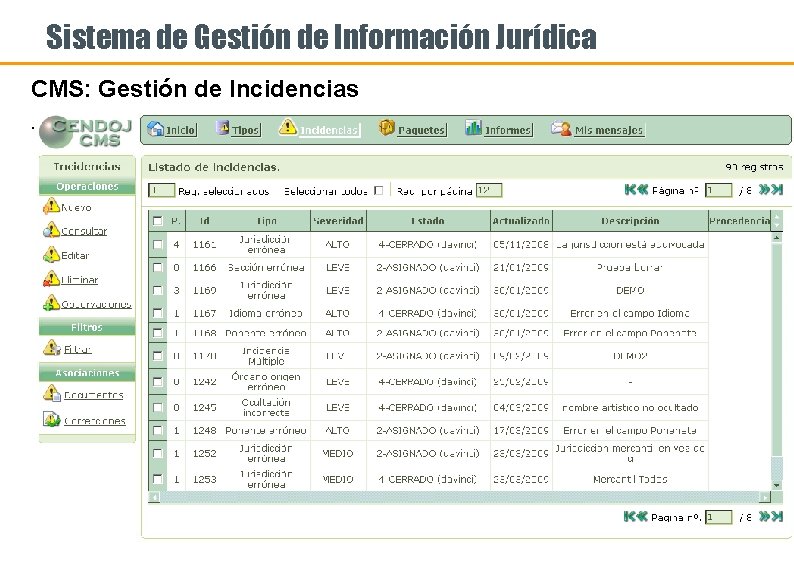Check the row for incidence 1167

(x=157, y=313)
